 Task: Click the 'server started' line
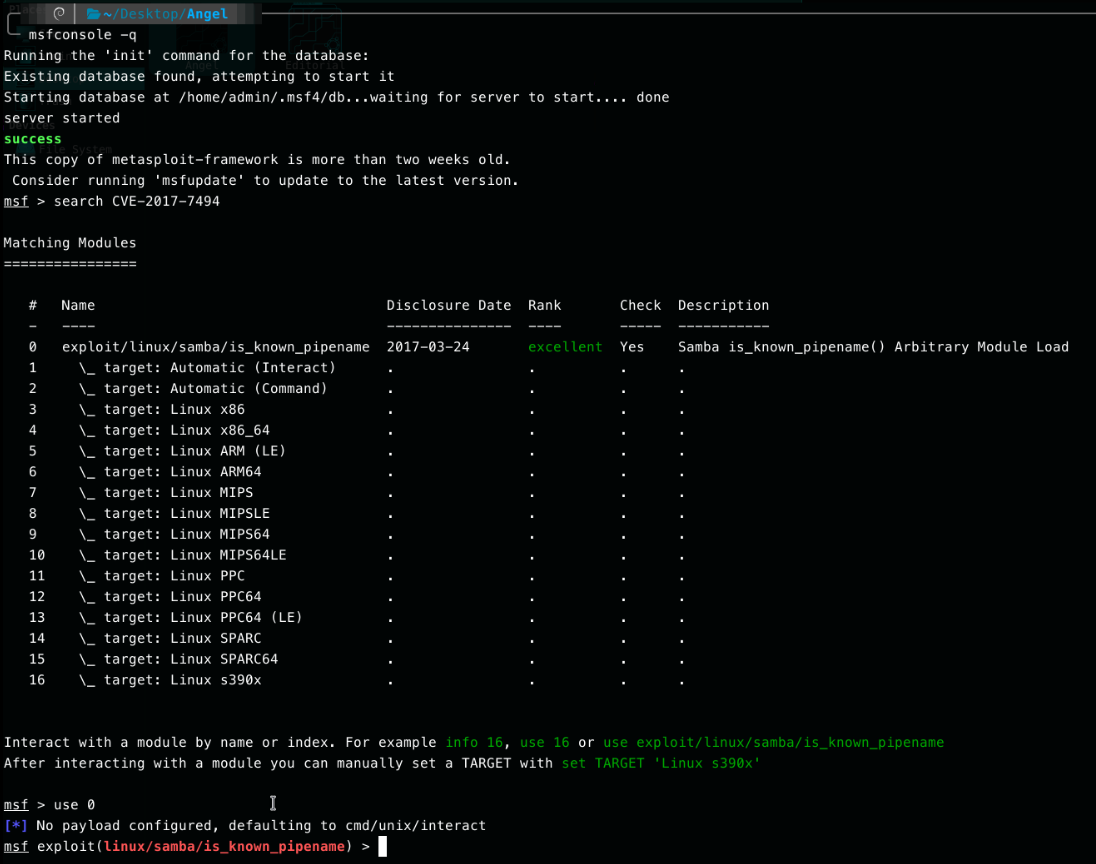tap(62, 118)
